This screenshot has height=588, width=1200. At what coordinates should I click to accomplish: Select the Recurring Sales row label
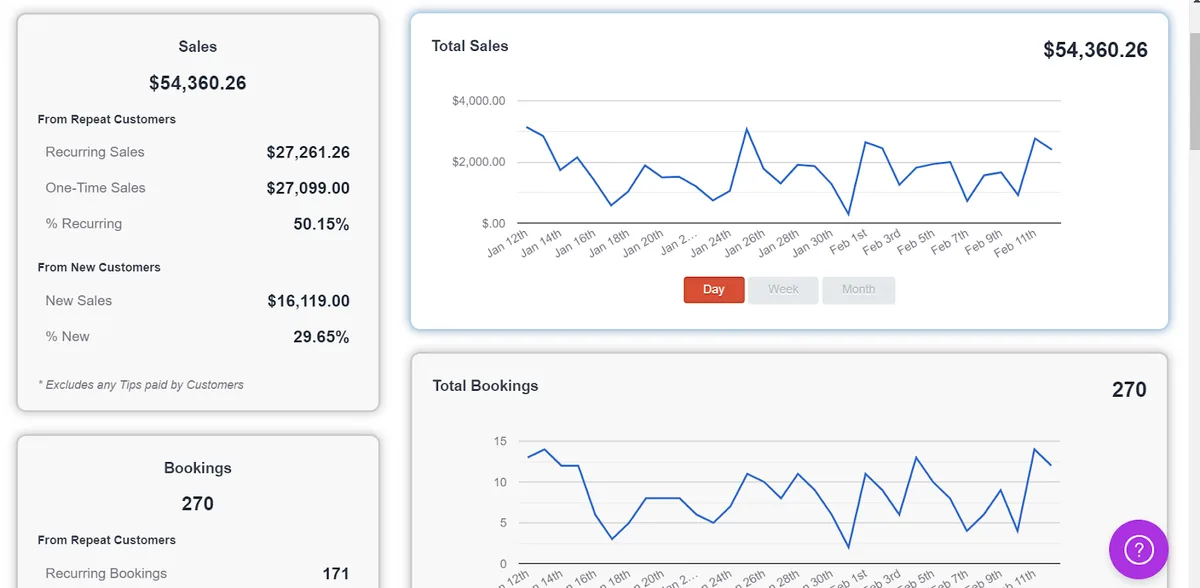(x=95, y=152)
